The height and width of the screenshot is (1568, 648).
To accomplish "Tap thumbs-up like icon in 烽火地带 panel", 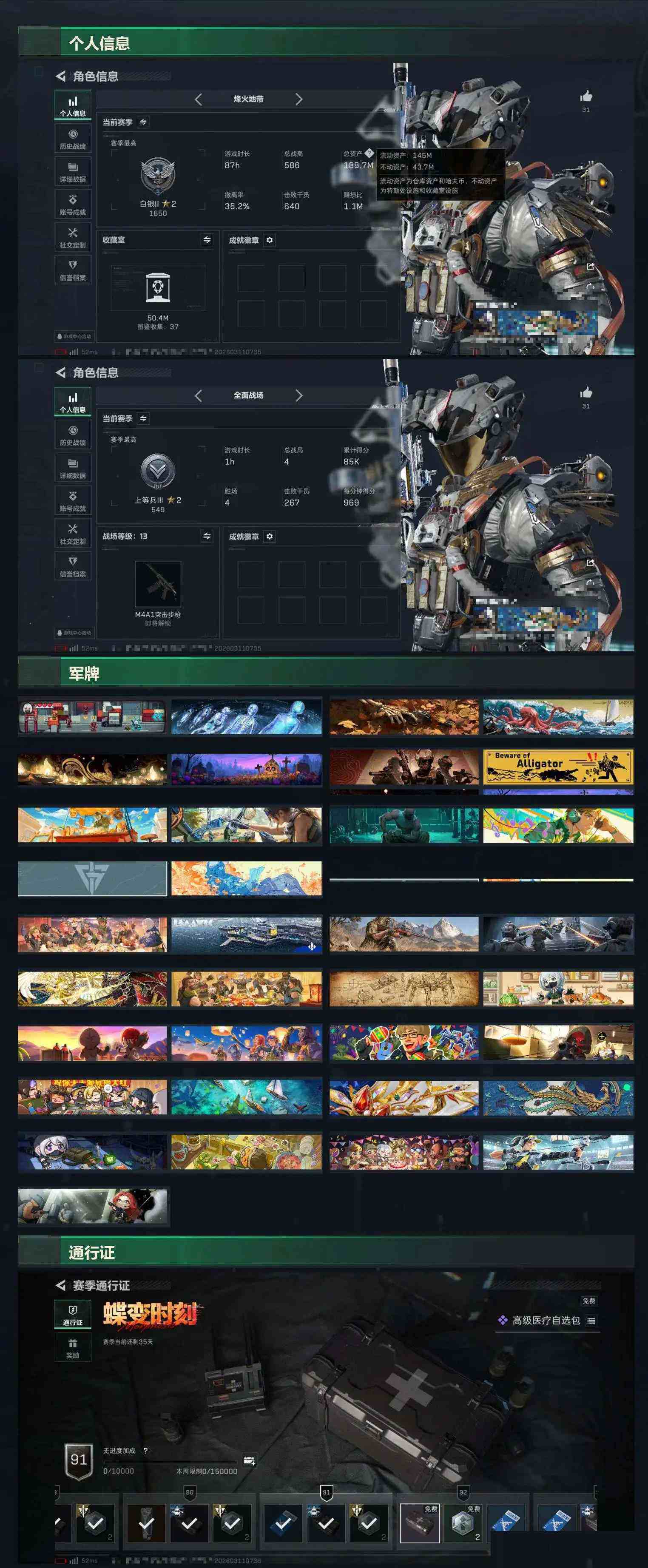I will pyautogui.click(x=586, y=96).
